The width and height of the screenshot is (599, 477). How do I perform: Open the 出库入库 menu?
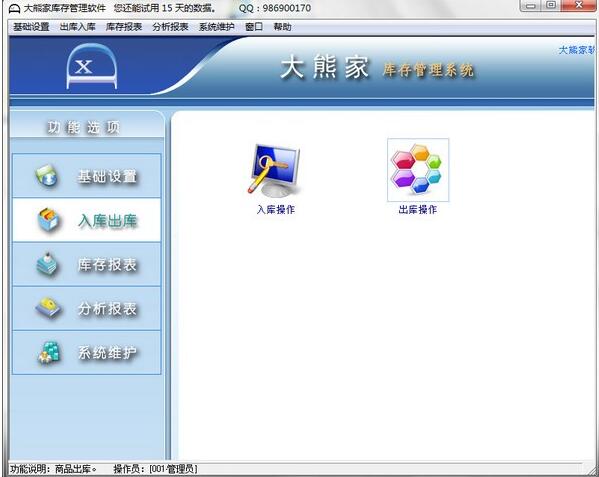click(x=78, y=27)
